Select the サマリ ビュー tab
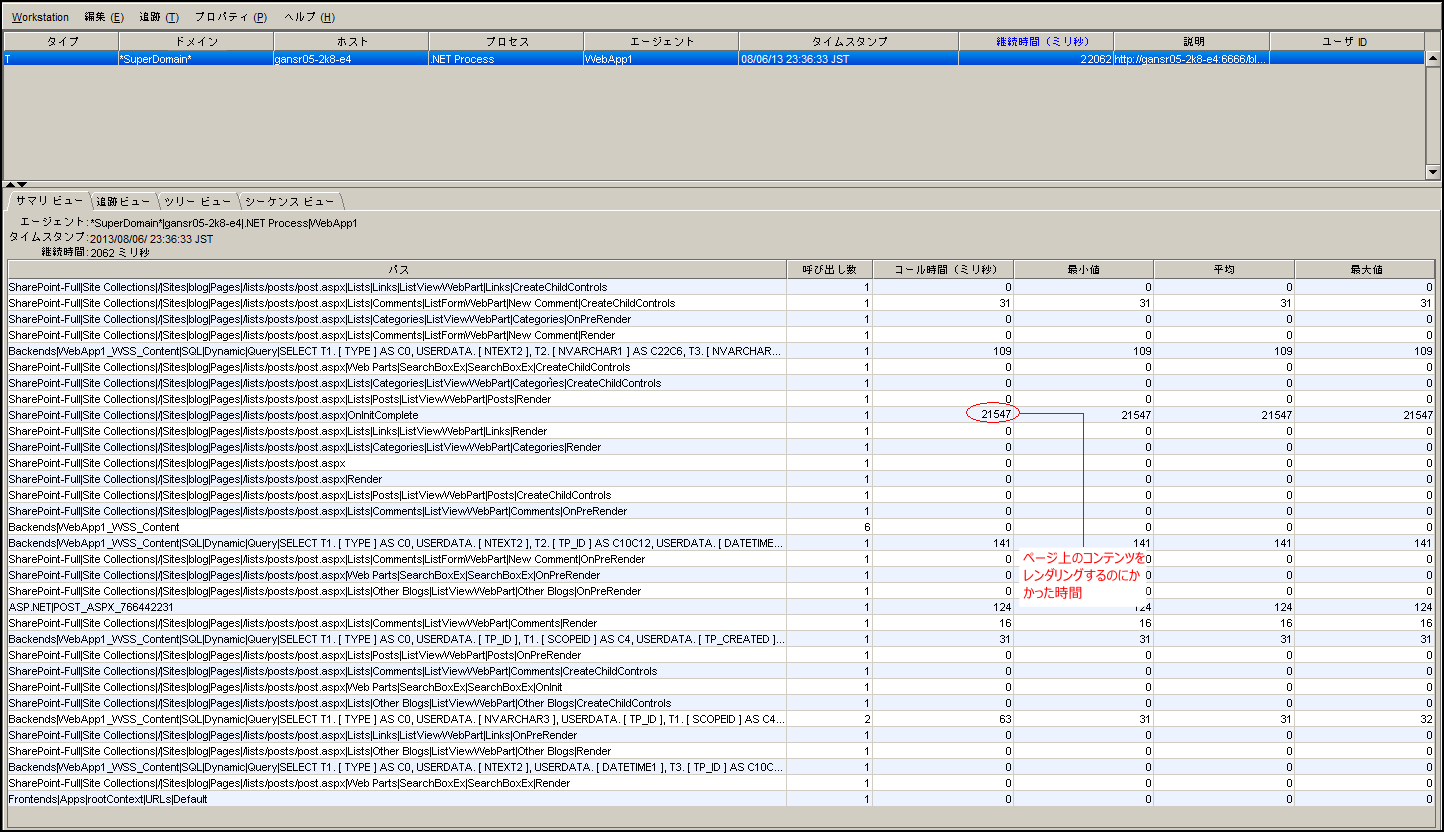The image size is (1444, 832). [x=49, y=201]
